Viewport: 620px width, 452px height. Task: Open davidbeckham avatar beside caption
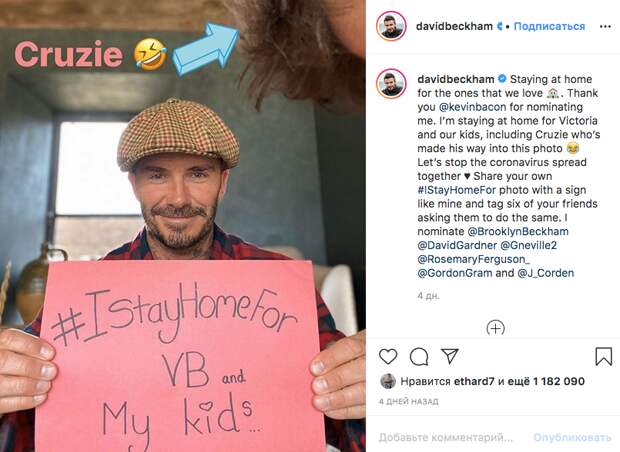391,83
